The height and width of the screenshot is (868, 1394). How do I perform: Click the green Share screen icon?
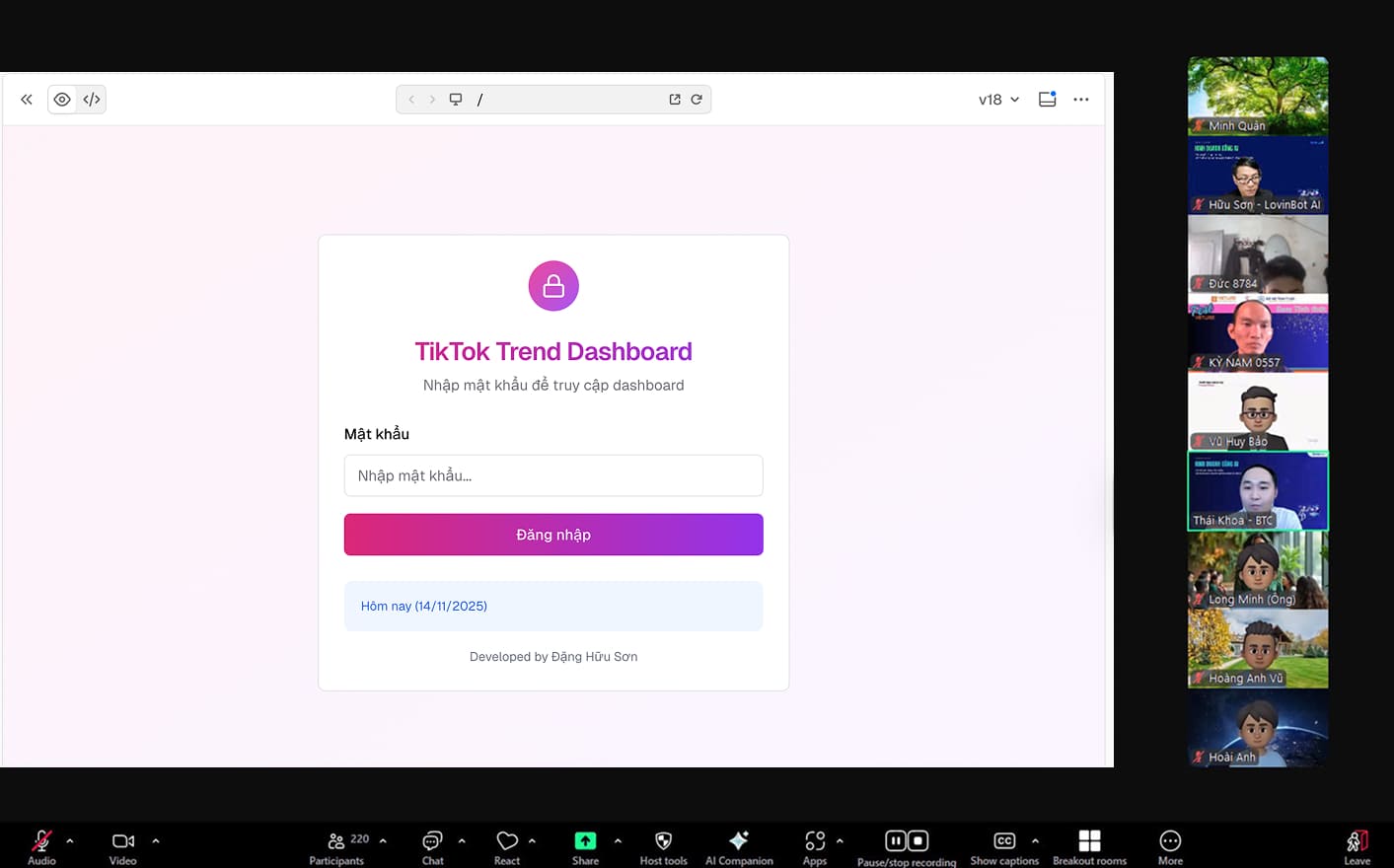pyautogui.click(x=585, y=840)
